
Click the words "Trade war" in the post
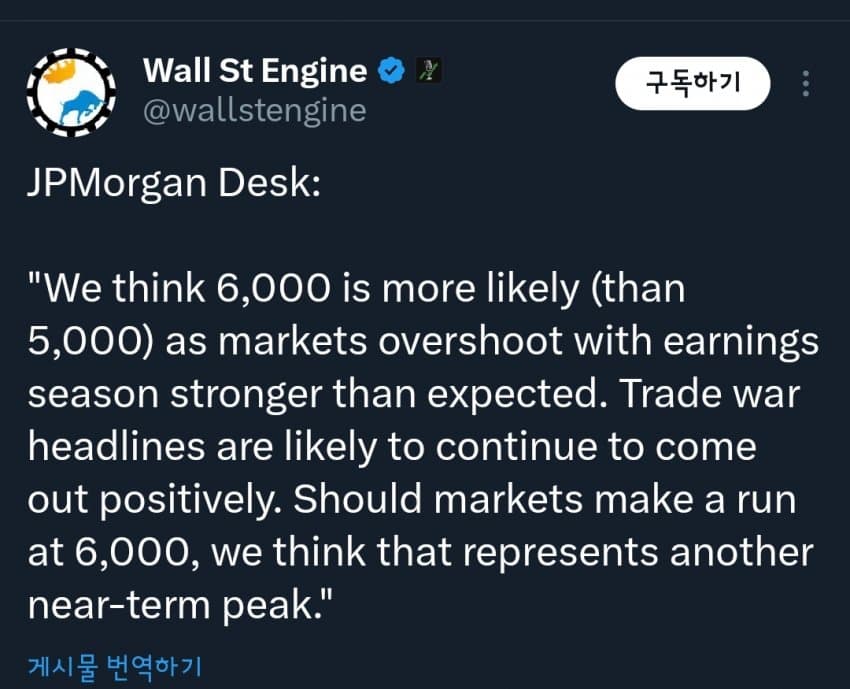coord(710,393)
